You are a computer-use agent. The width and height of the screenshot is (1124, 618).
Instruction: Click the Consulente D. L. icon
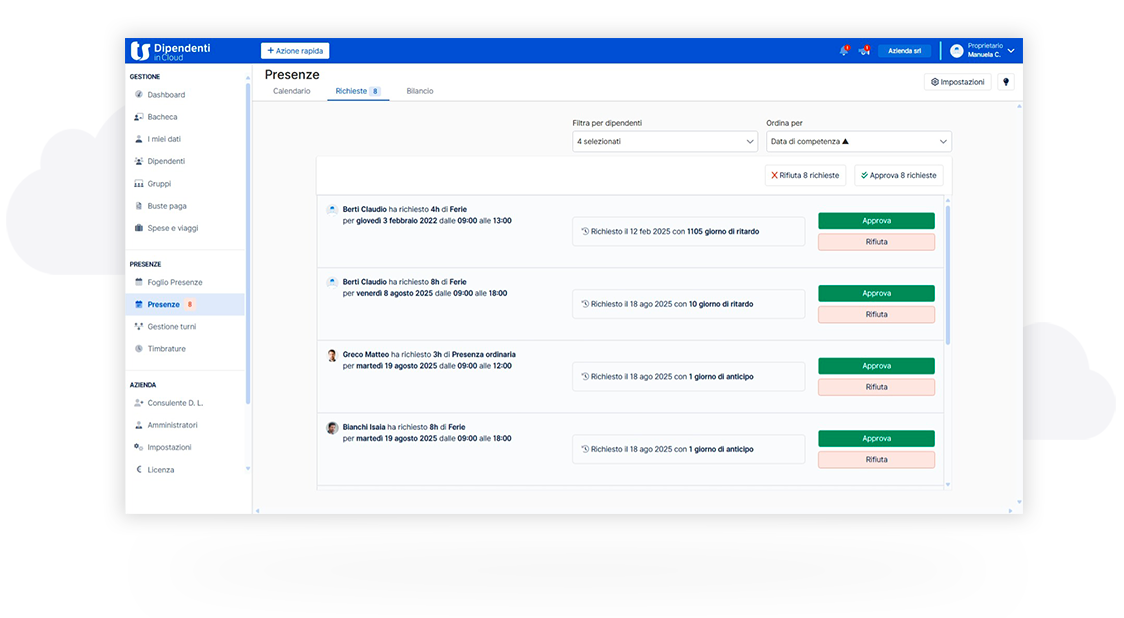click(x=138, y=403)
